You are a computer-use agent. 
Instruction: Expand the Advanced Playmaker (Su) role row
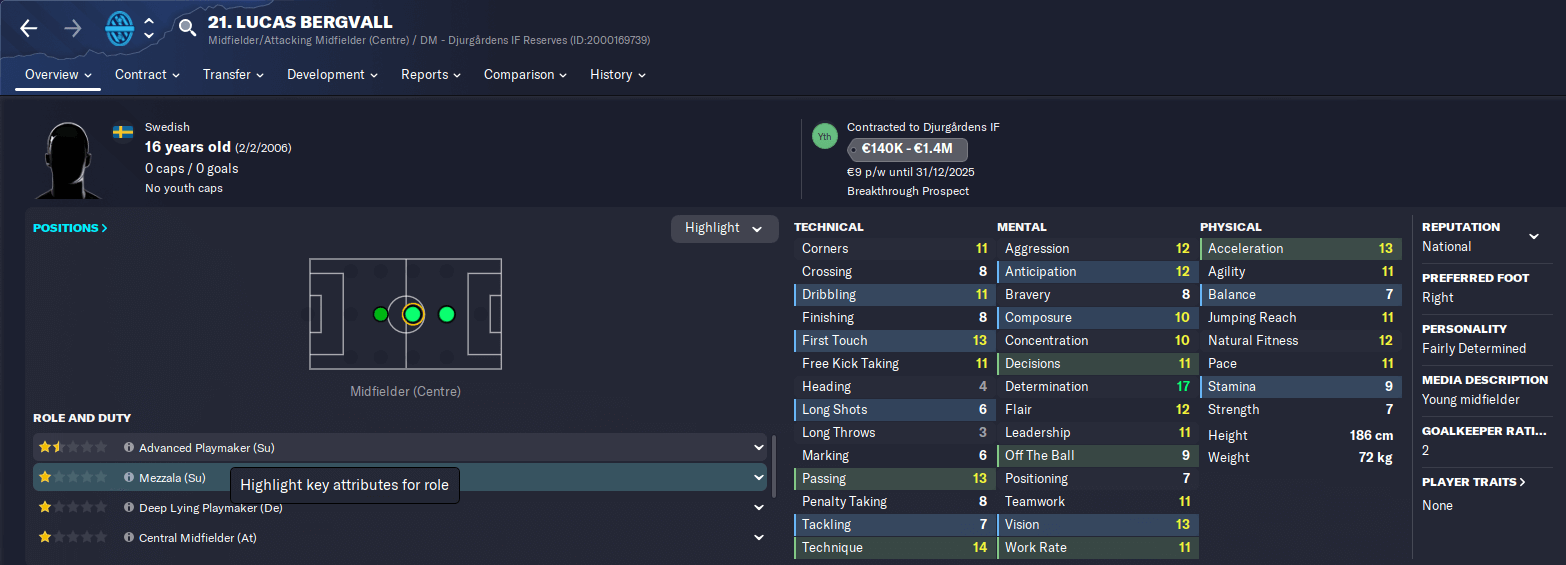coord(759,448)
